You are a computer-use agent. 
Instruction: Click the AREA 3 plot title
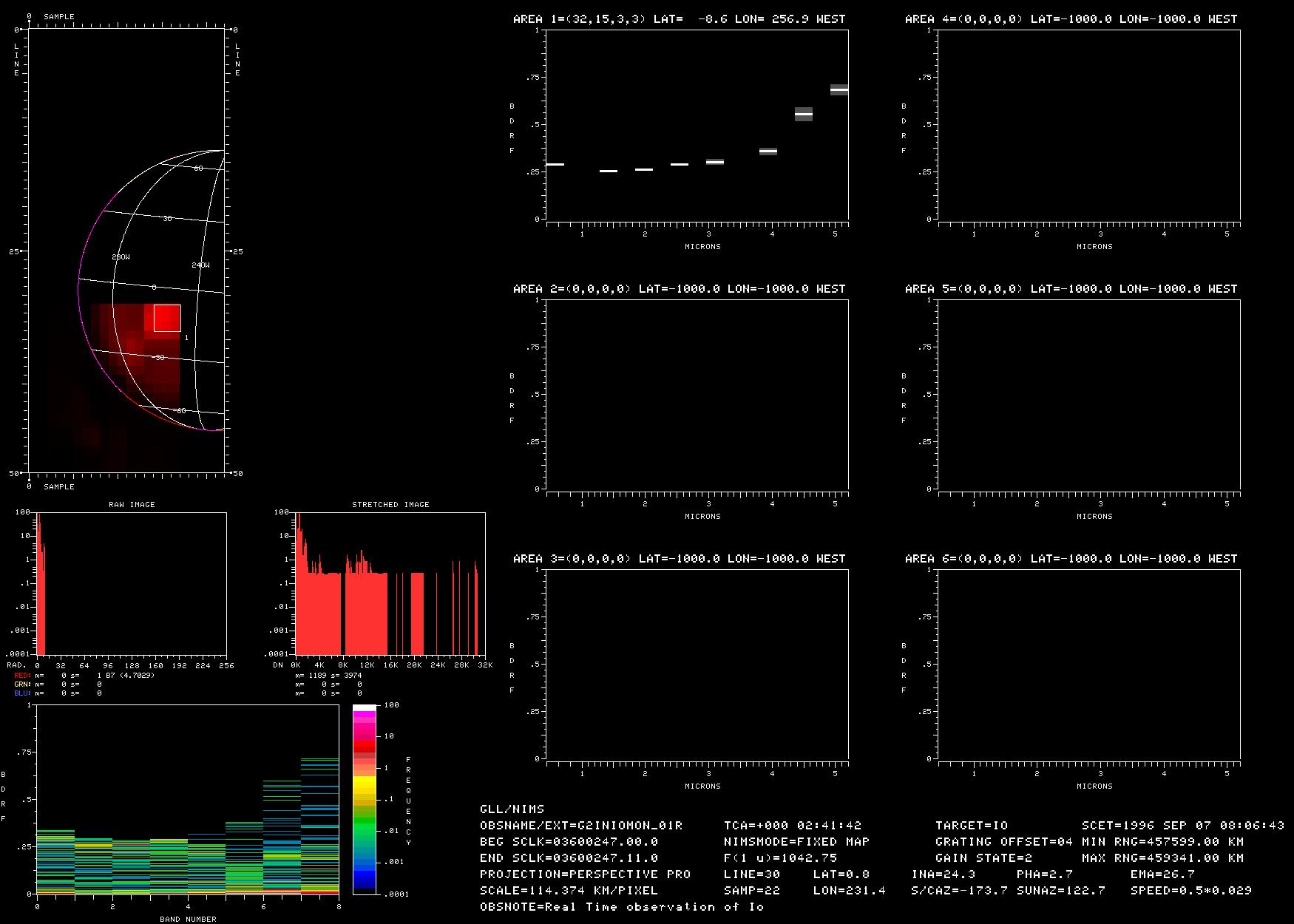[679, 559]
